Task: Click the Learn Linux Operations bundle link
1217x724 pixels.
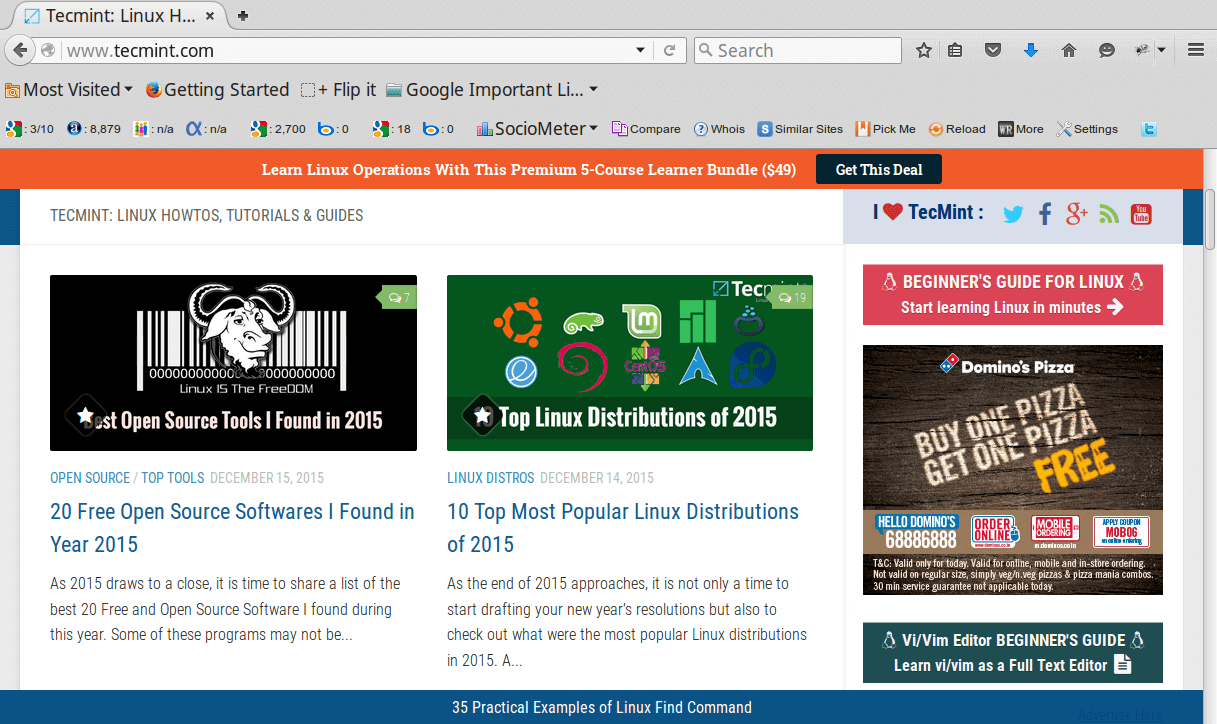Action: click(529, 170)
